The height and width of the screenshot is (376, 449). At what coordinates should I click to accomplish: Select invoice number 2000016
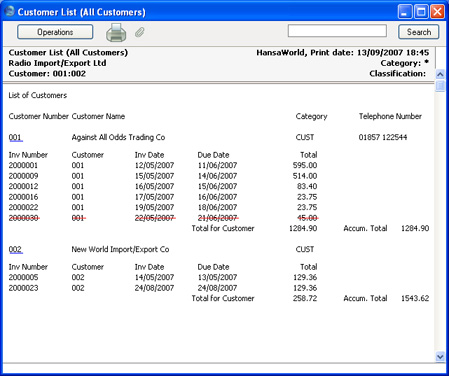pyautogui.click(x=23, y=197)
